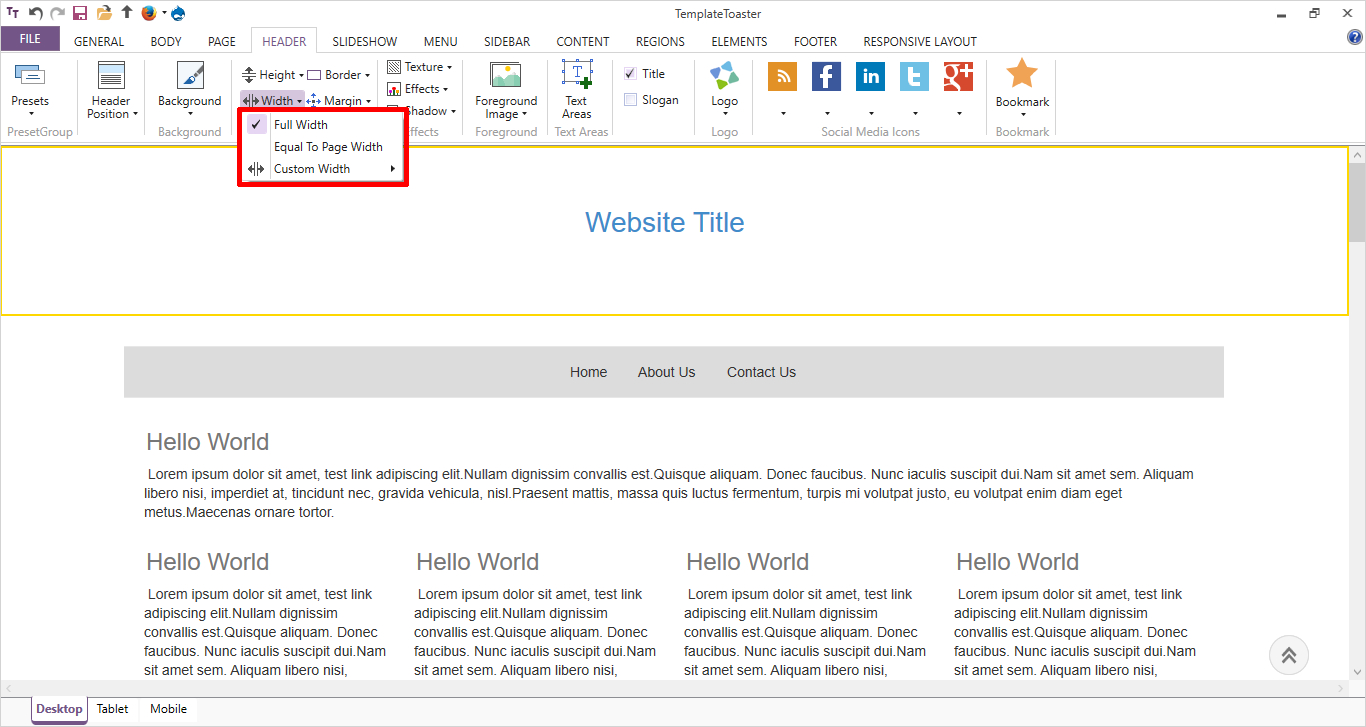Switch to Tablet view

click(112, 709)
